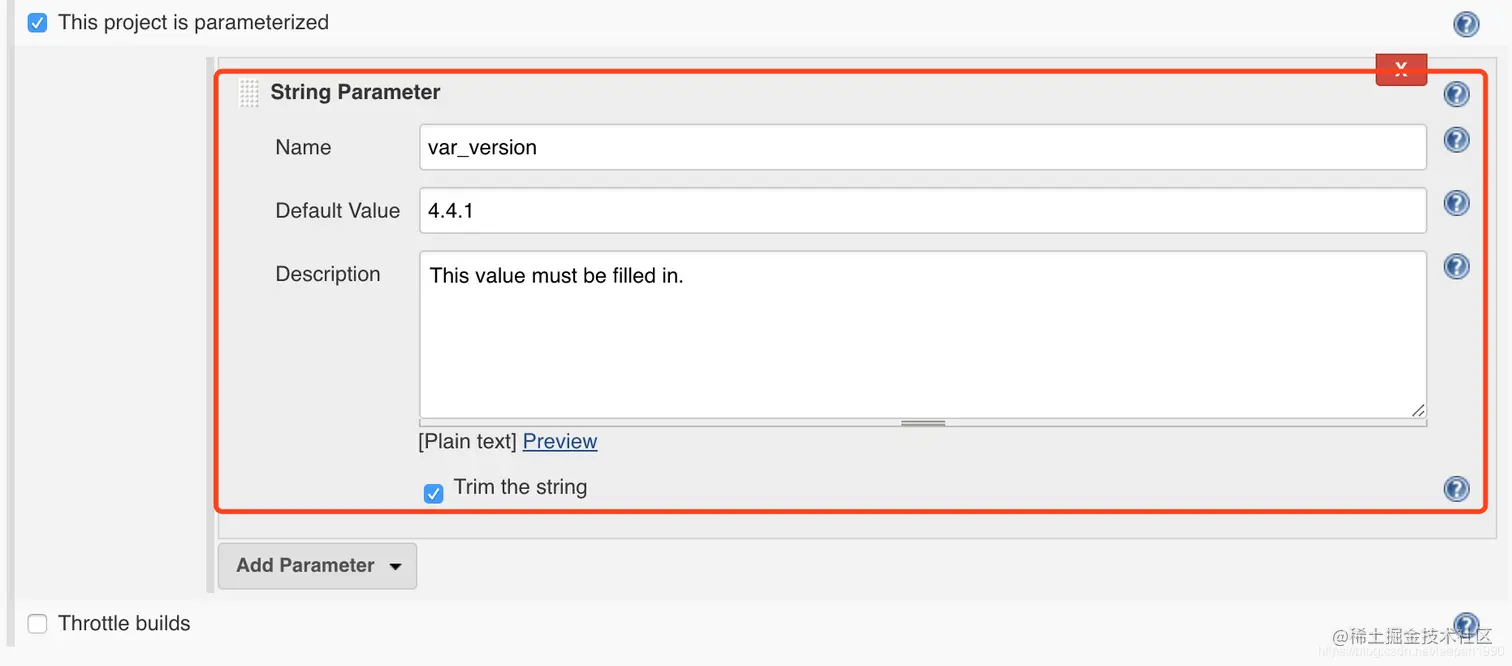Click the Default Value field showing 4.4.1
The height and width of the screenshot is (666, 1512).
(x=922, y=210)
